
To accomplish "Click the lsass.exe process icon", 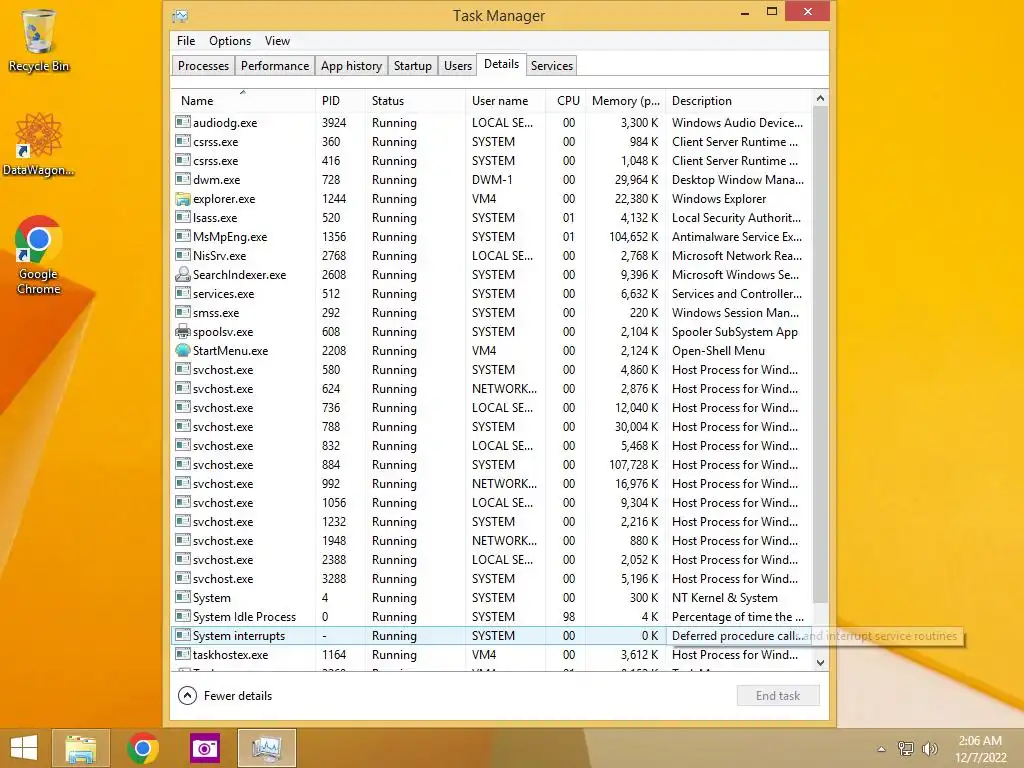I will [x=183, y=217].
